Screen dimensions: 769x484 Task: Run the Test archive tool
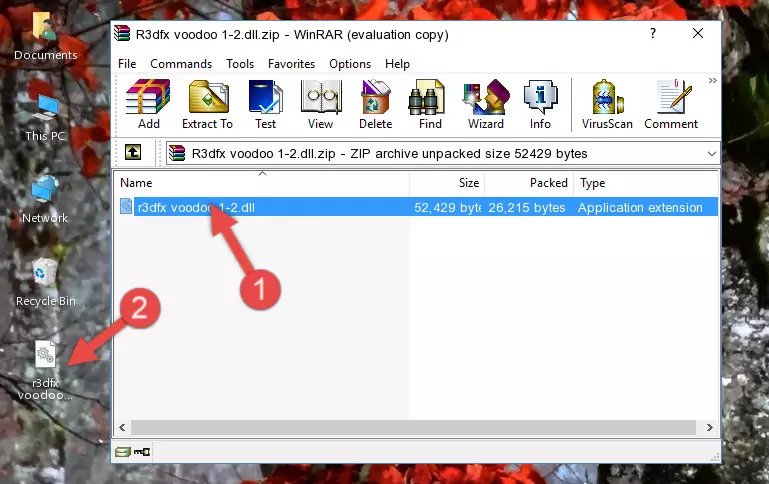tap(265, 104)
